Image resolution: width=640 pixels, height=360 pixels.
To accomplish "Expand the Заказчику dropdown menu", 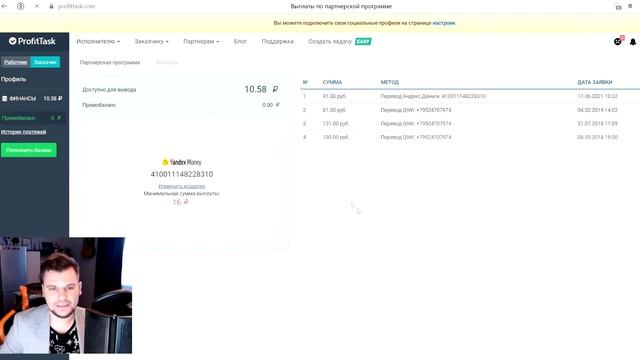I will (x=151, y=41).
